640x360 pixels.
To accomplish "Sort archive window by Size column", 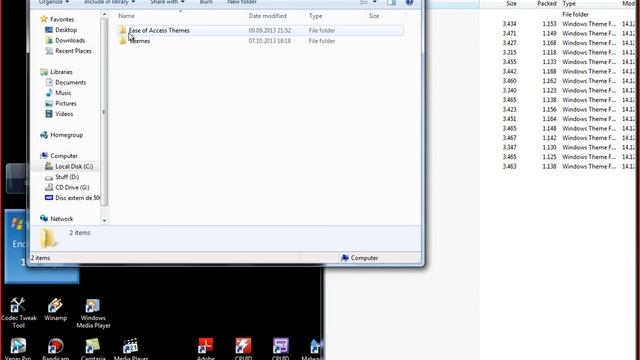I will point(511,3).
